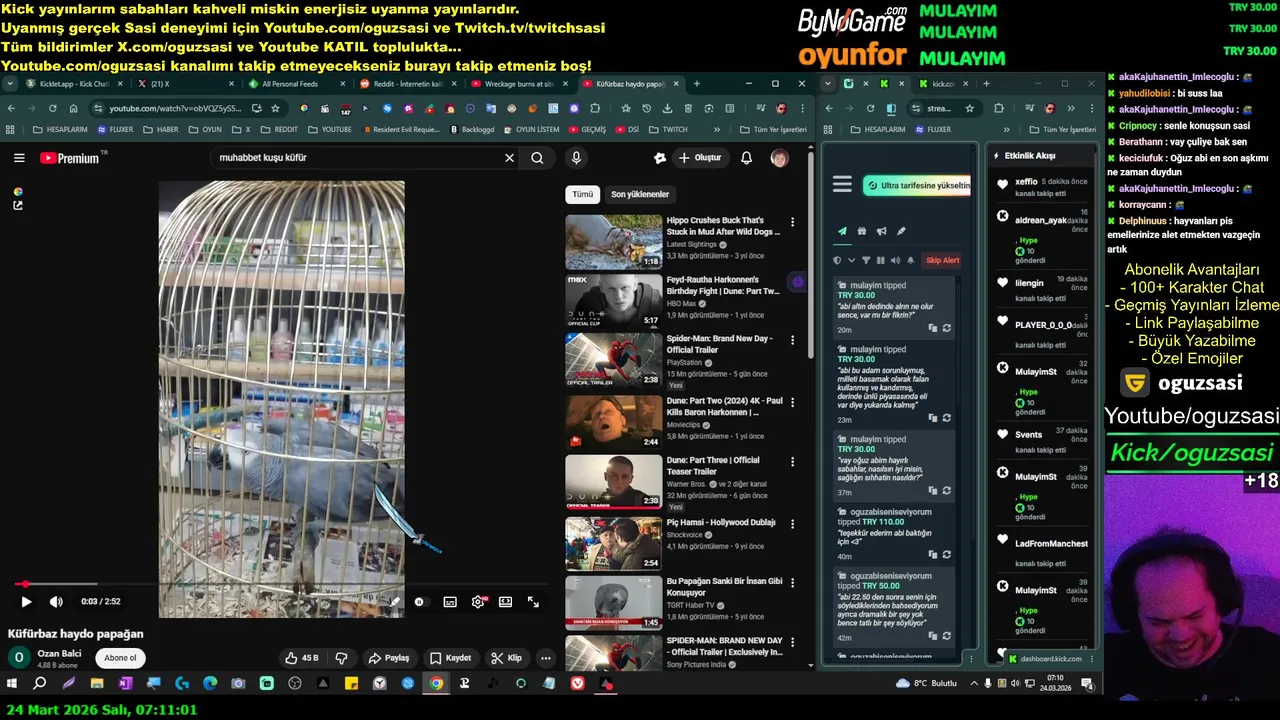Image resolution: width=1280 pixels, height=720 pixels.
Task: Select the Kicklet megaphone tab icon
Action: tap(881, 231)
